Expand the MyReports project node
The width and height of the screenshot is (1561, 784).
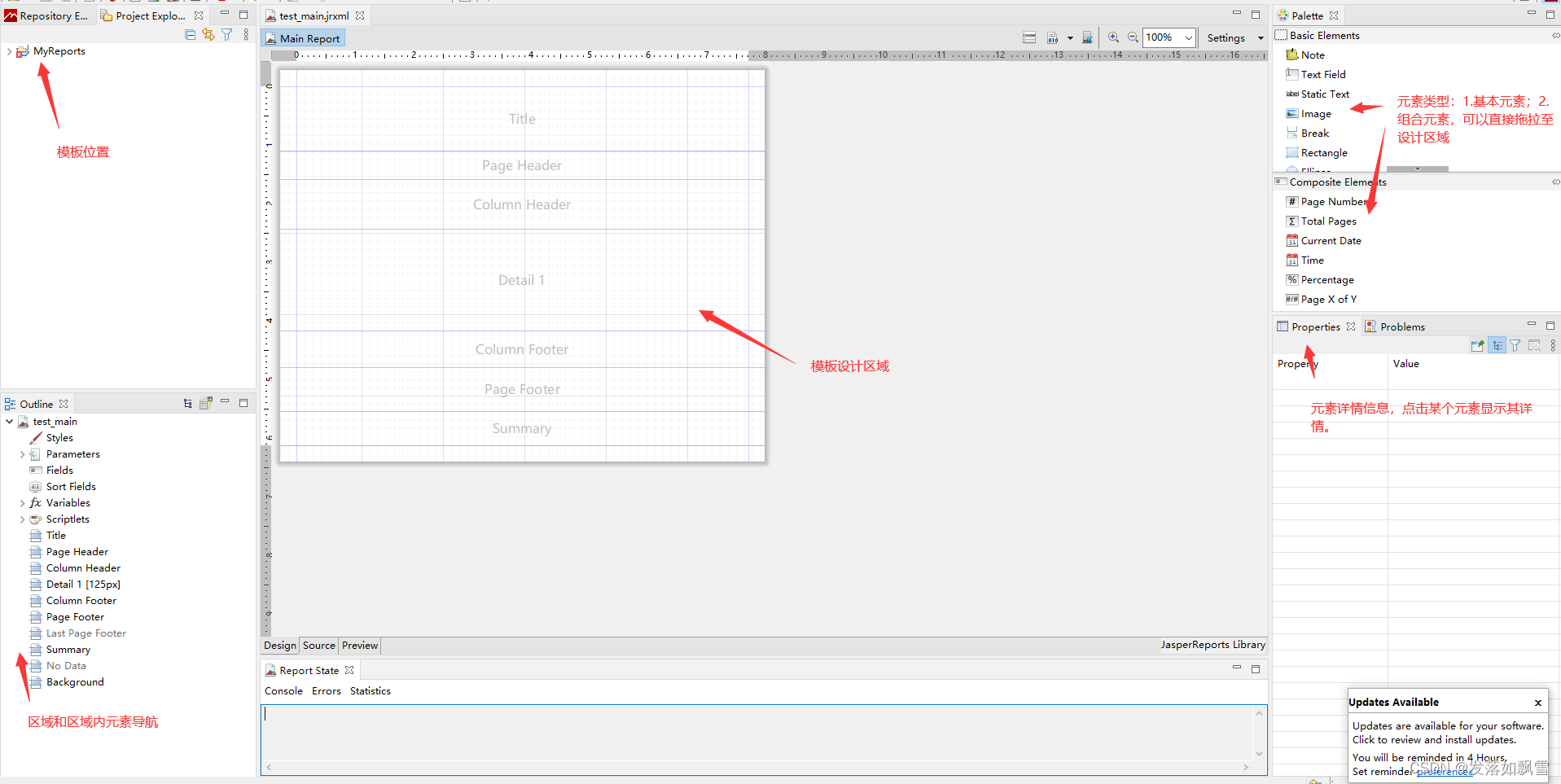[9, 51]
